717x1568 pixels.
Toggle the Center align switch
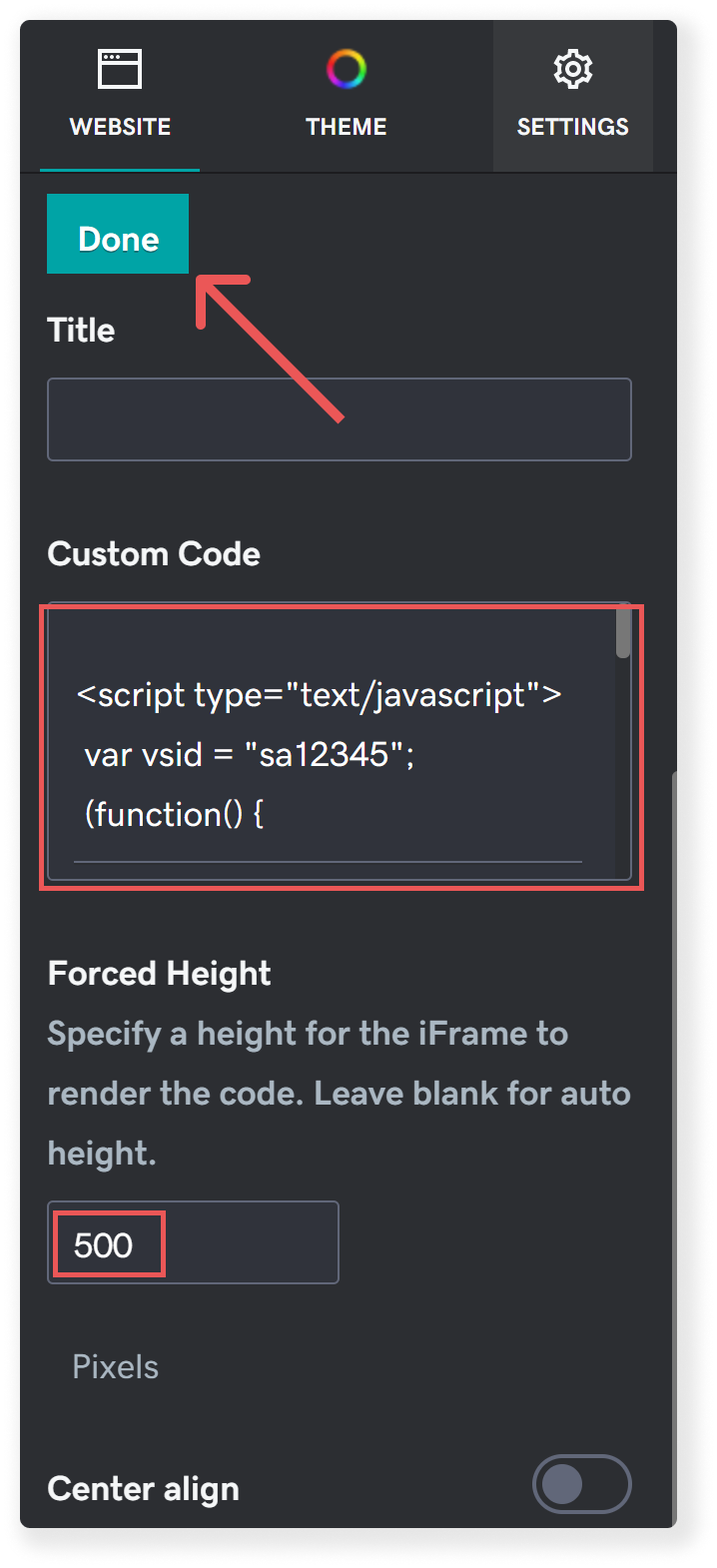pos(582,1484)
